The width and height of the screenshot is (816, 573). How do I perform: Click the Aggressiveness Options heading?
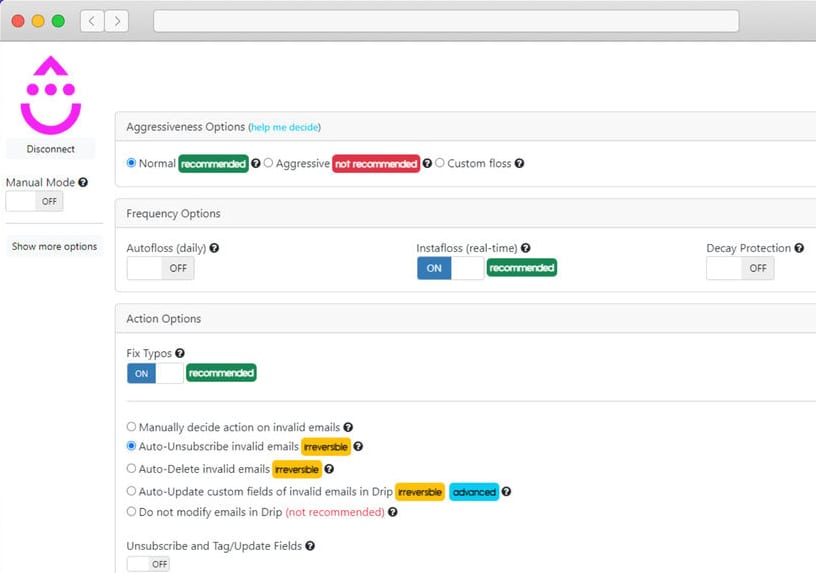click(x=185, y=127)
